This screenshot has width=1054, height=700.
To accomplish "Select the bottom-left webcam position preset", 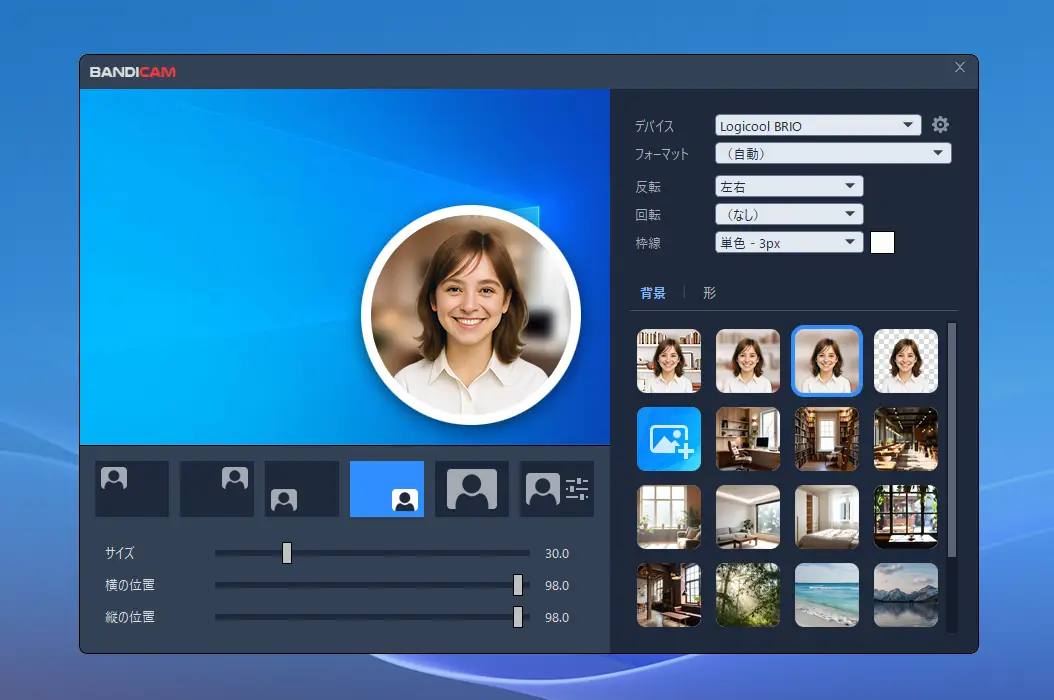I will [302, 489].
